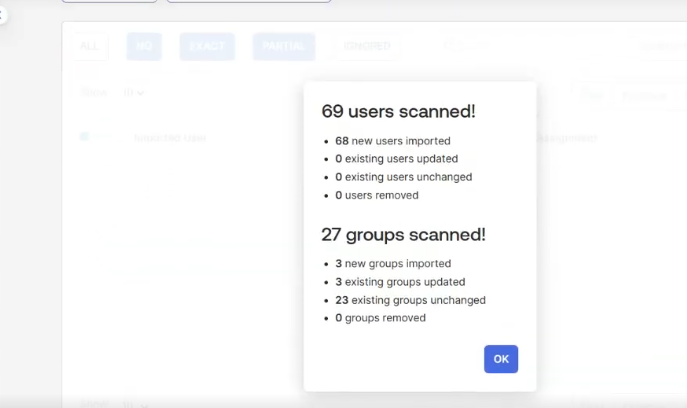687x408 pixels.
Task: Open the IGNORED filter tab
Action: pos(366,46)
